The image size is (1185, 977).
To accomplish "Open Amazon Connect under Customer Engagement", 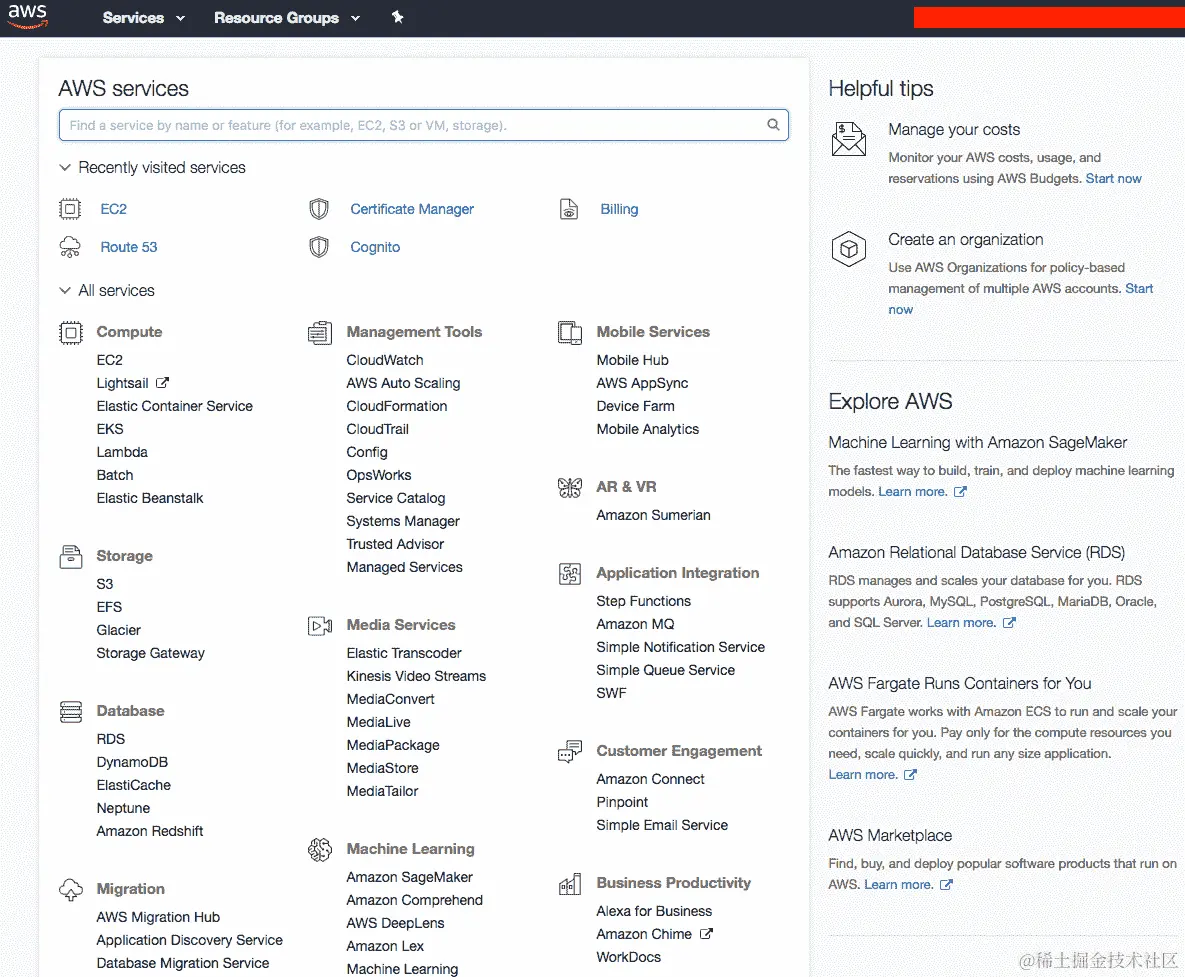I will pyautogui.click(x=650, y=779).
